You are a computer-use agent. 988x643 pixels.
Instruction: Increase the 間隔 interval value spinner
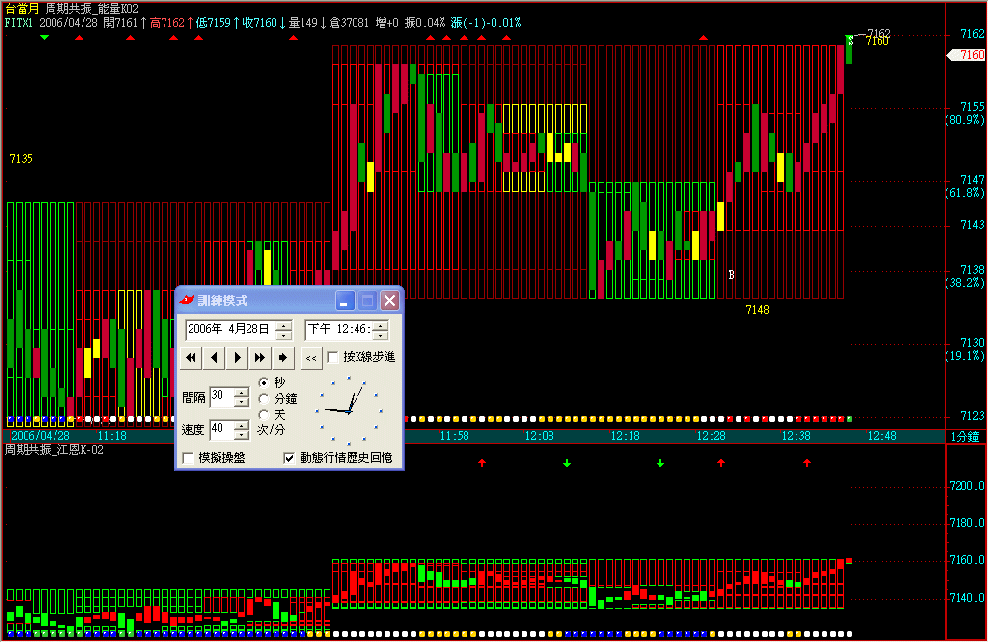pos(241,393)
